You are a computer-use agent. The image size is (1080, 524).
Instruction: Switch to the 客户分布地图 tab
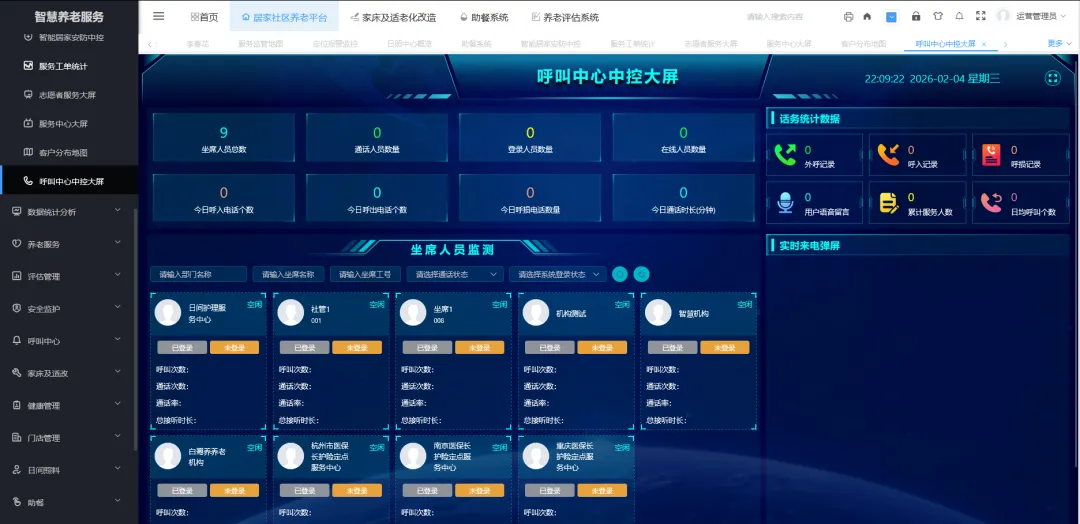863,44
